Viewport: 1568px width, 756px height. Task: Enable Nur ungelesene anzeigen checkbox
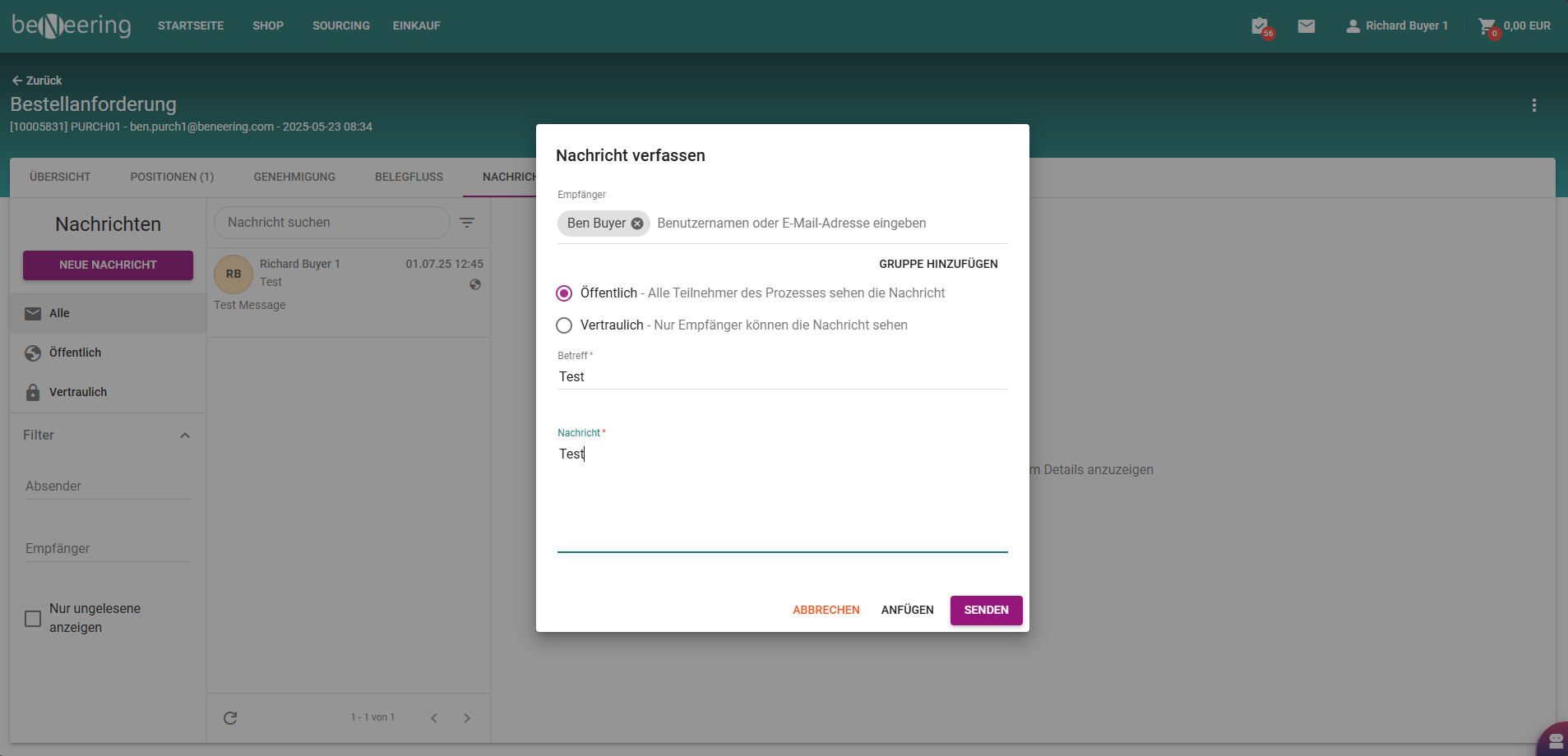(33, 619)
